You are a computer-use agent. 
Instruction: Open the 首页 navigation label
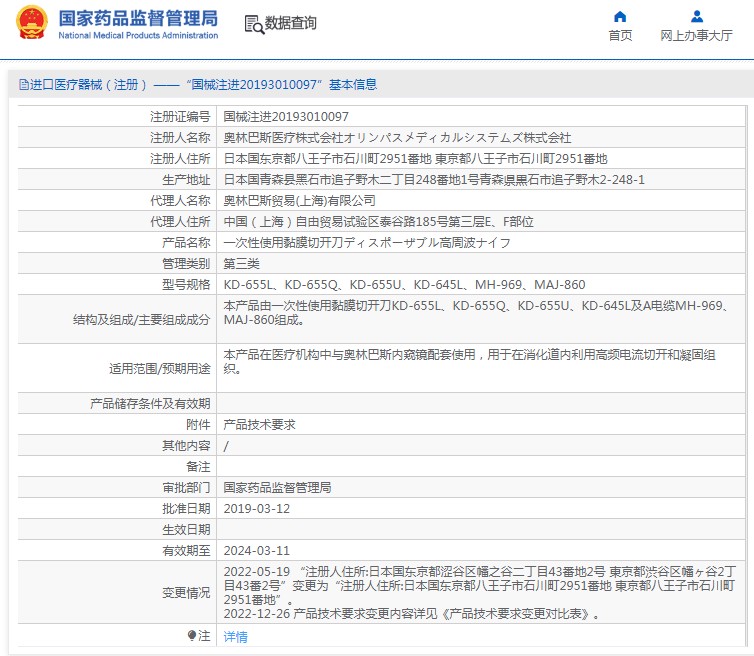[620, 36]
